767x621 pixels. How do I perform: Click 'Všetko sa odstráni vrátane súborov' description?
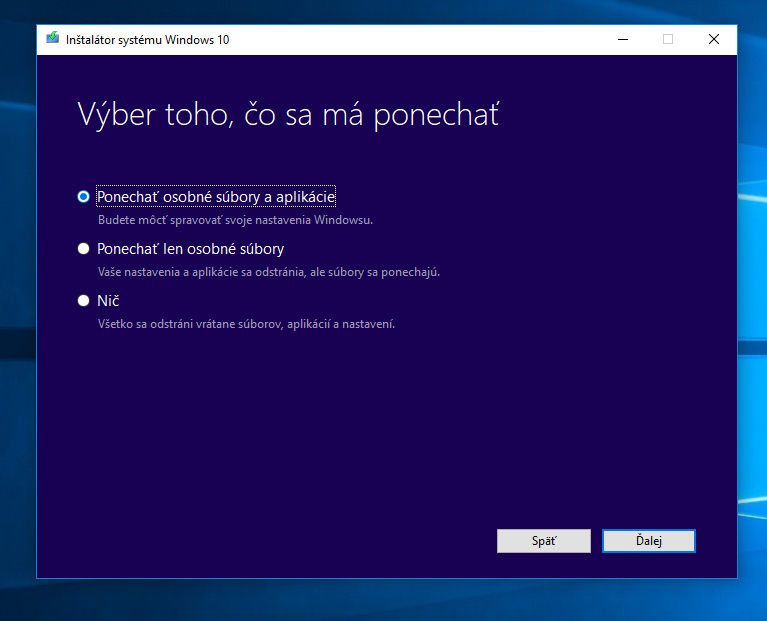246,324
